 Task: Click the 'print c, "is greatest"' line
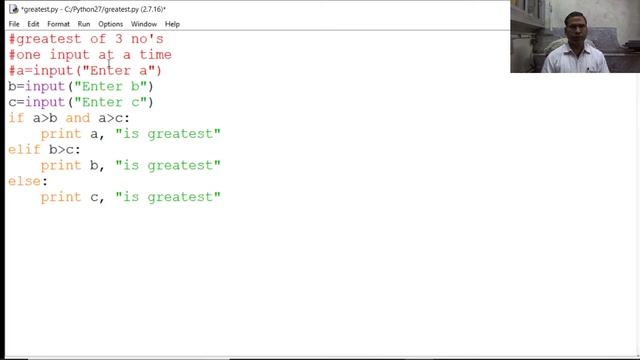tap(131, 197)
